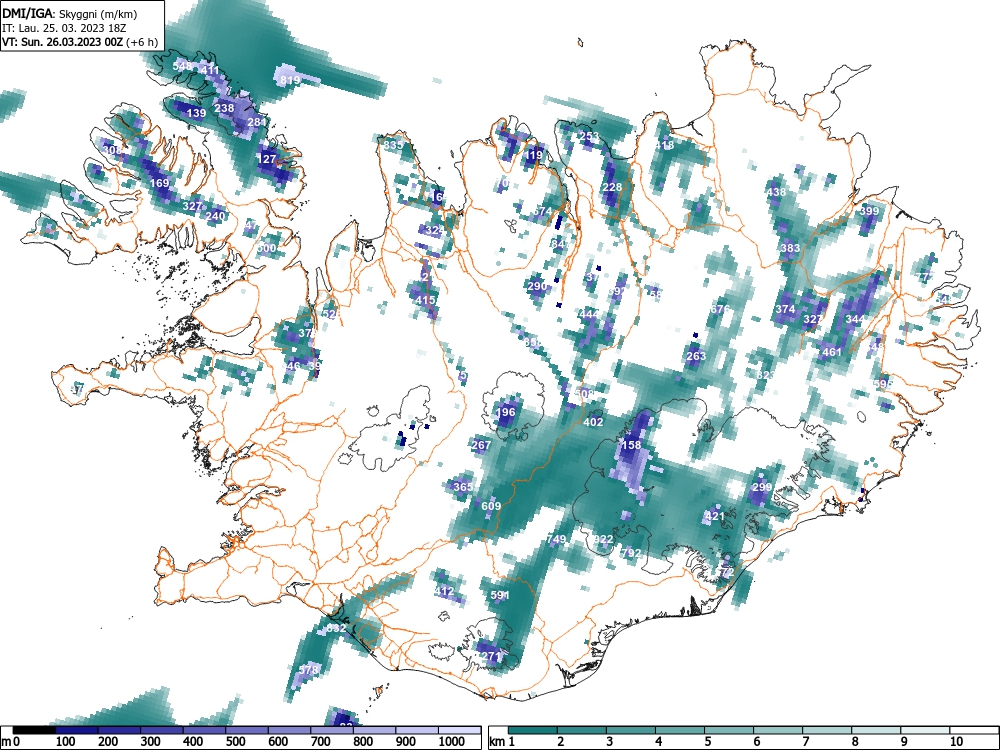
Task: Select the 344 map value
Action: [x=855, y=318]
